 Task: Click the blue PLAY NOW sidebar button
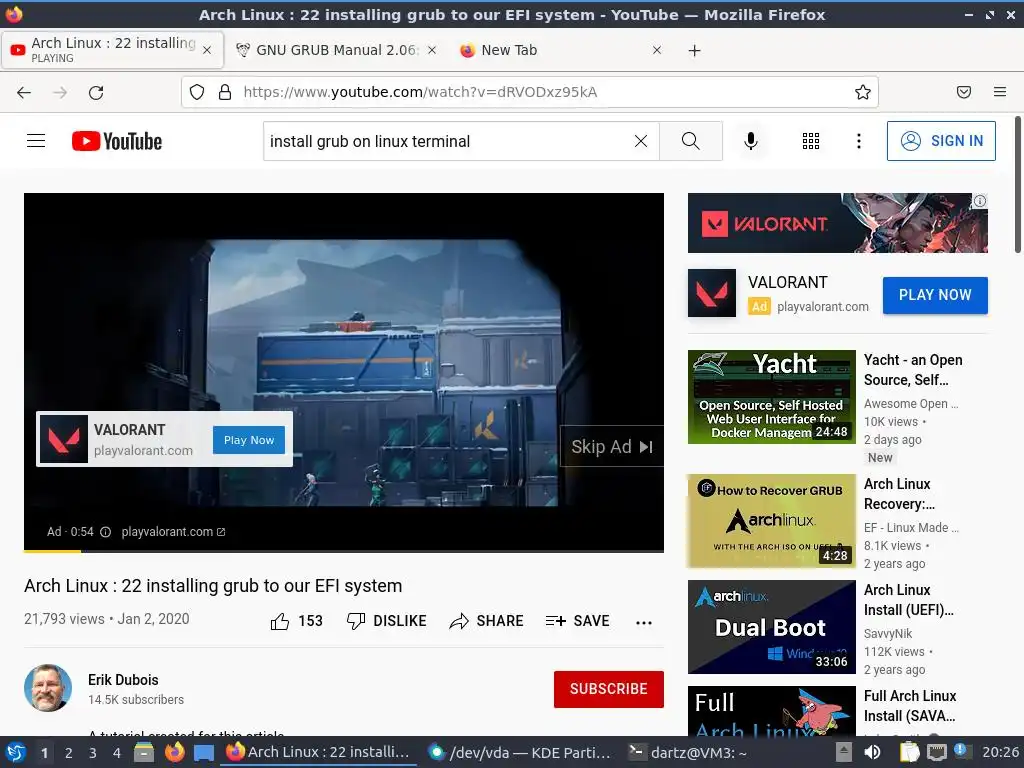click(935, 295)
